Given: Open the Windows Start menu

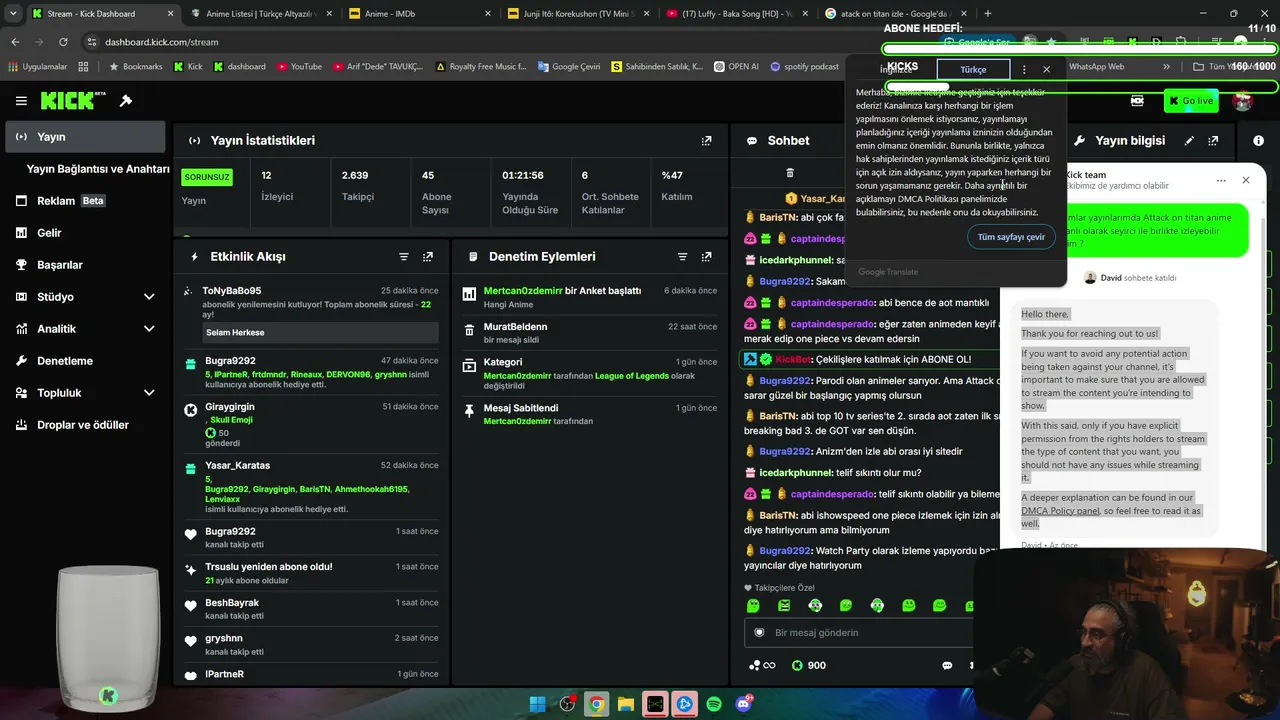Looking at the screenshot, I should pos(538,704).
